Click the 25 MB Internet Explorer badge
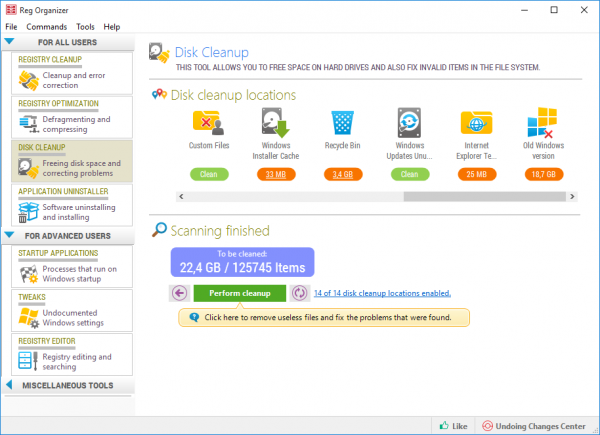 click(x=477, y=174)
